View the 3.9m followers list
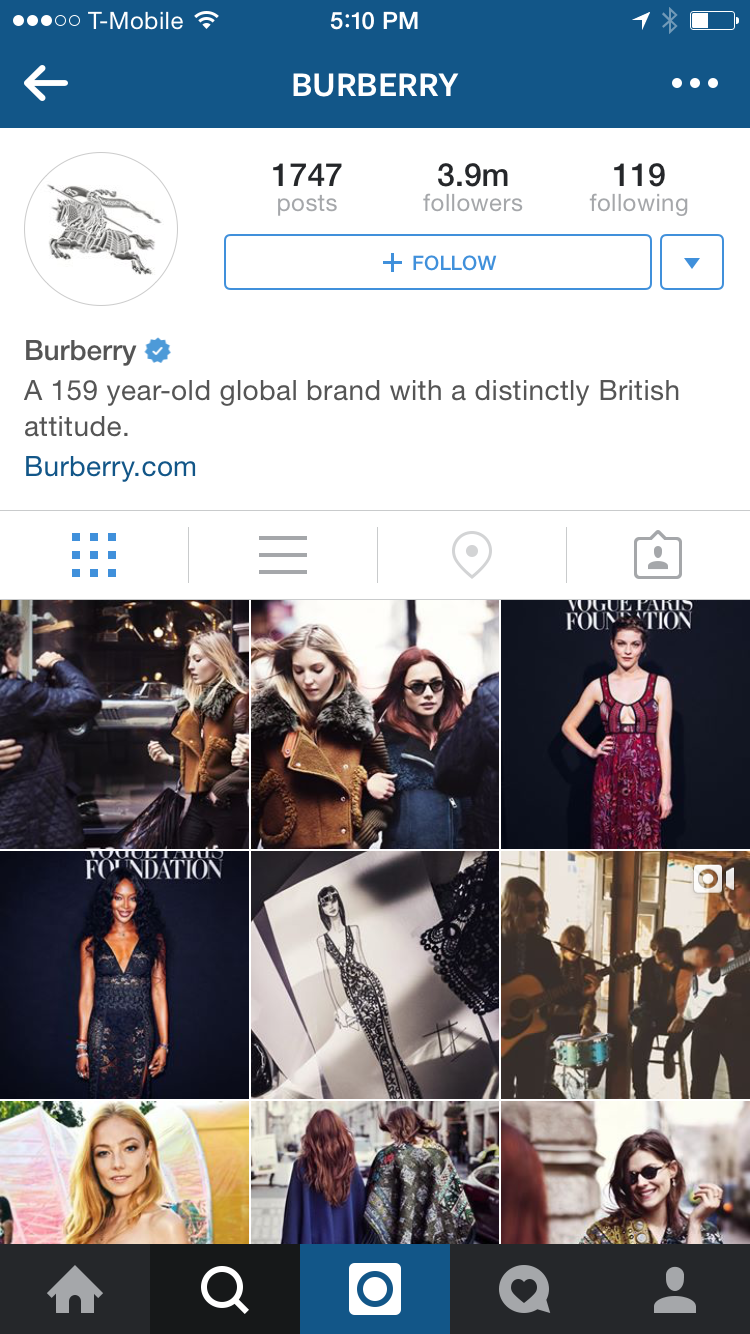Image resolution: width=750 pixels, height=1334 pixels. coord(473,188)
